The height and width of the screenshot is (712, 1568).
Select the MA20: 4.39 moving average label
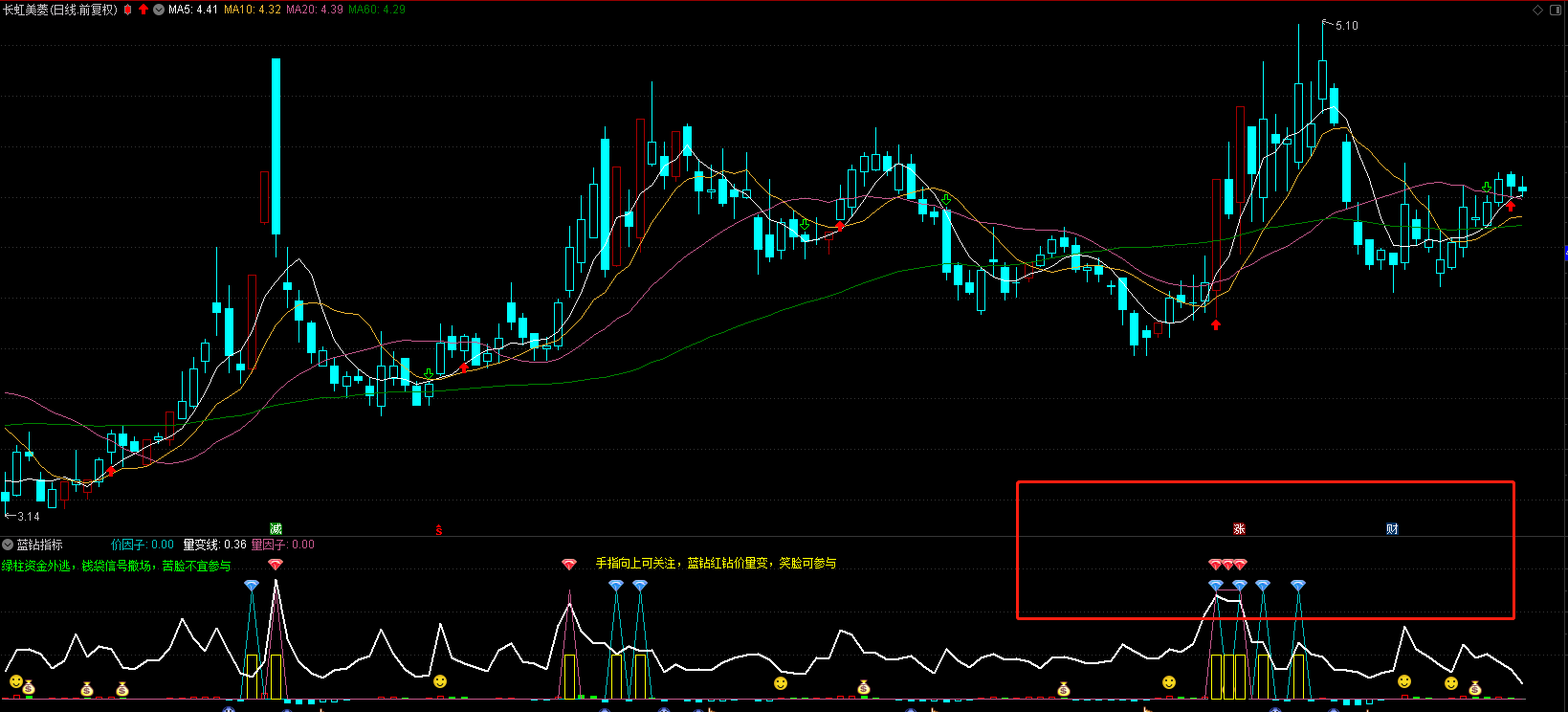point(315,10)
